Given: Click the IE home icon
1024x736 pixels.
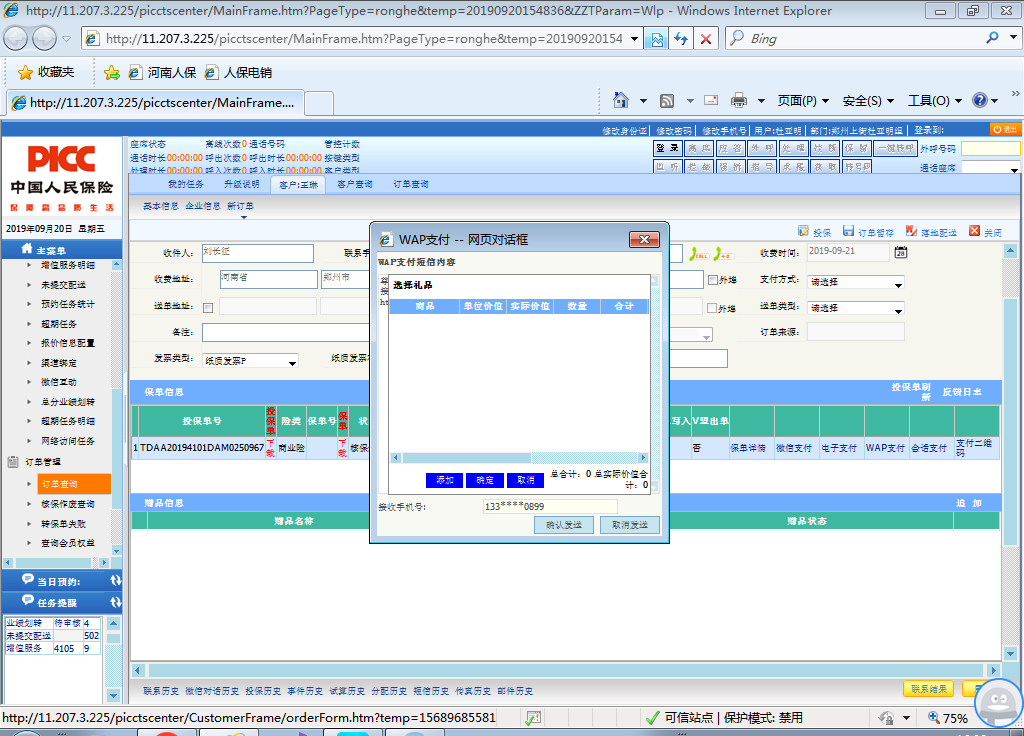Looking at the screenshot, I should pos(621,101).
